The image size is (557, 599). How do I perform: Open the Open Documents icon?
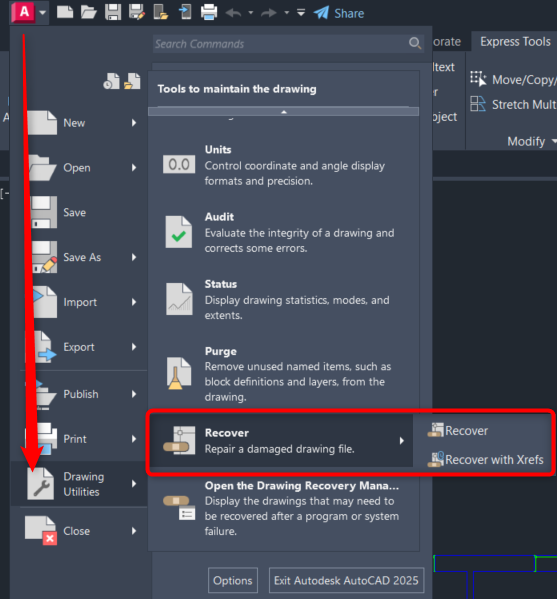click(x=132, y=81)
